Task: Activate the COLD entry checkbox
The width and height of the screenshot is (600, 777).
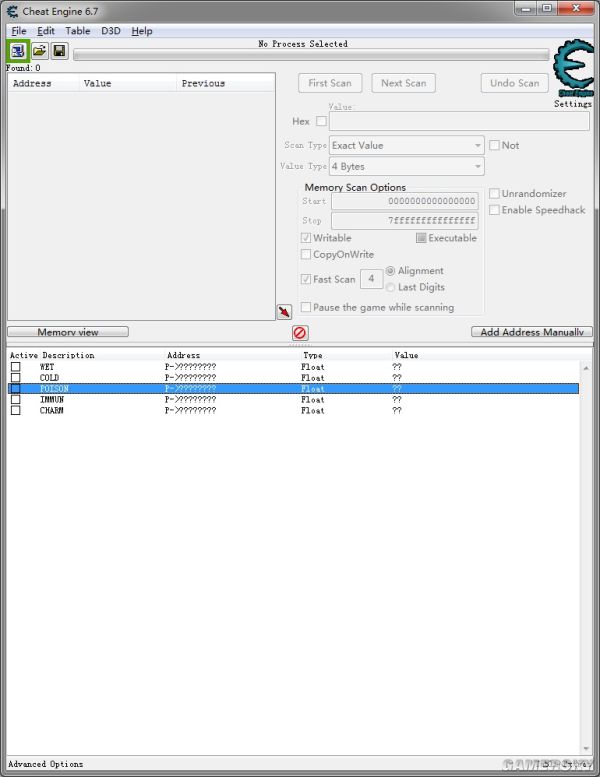Action: point(16,378)
